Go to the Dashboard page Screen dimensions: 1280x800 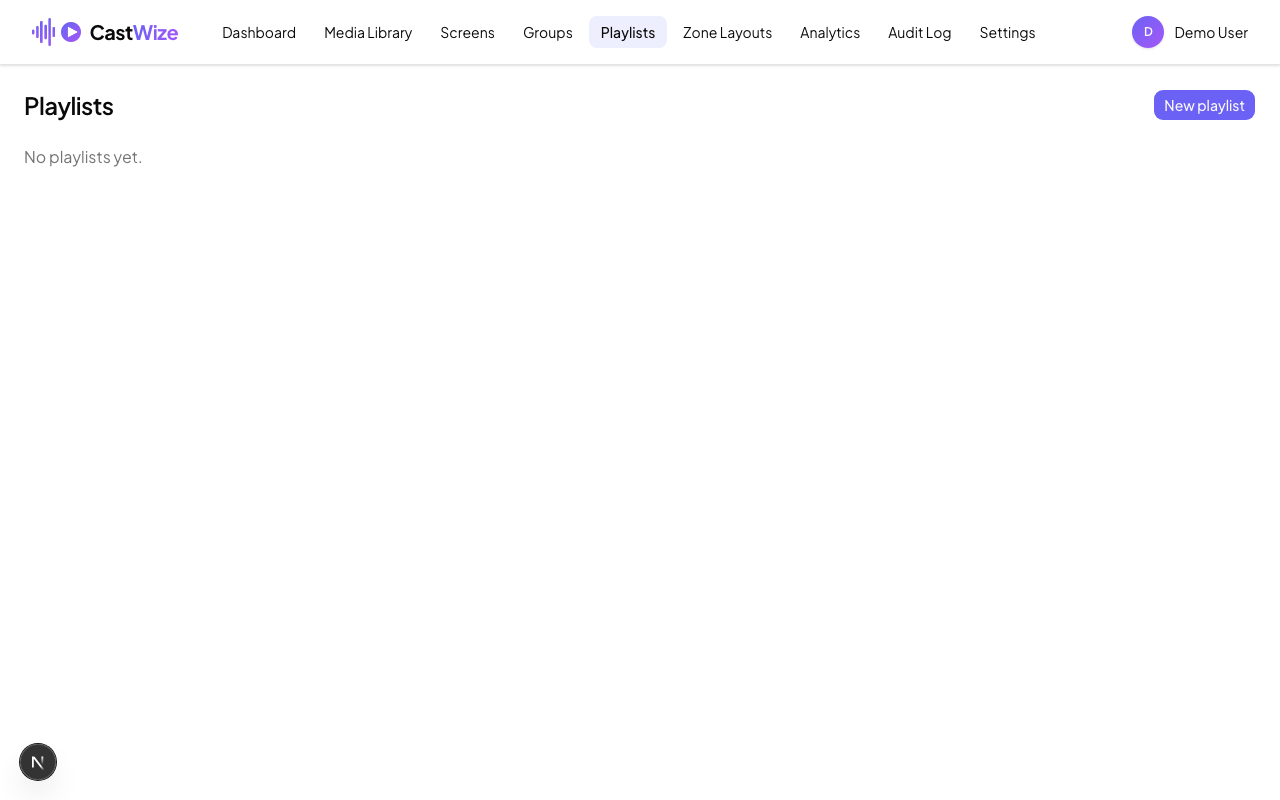point(259,32)
